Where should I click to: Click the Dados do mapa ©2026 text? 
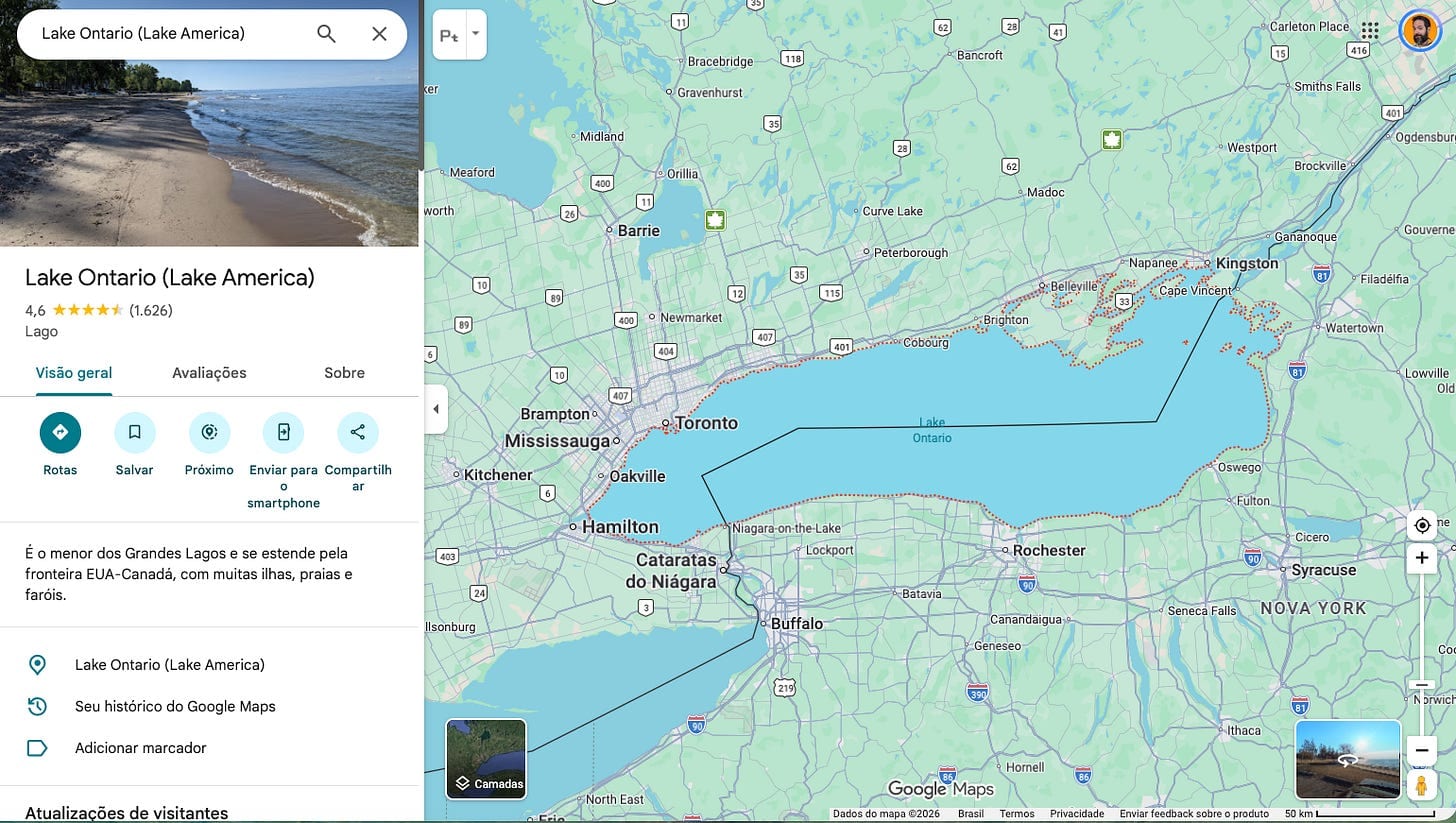point(888,814)
